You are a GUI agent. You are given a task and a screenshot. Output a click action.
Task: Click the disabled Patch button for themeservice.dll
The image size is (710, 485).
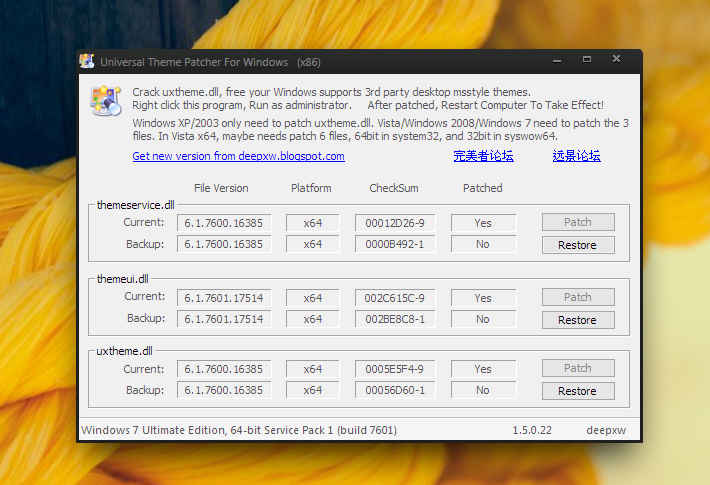(578, 222)
